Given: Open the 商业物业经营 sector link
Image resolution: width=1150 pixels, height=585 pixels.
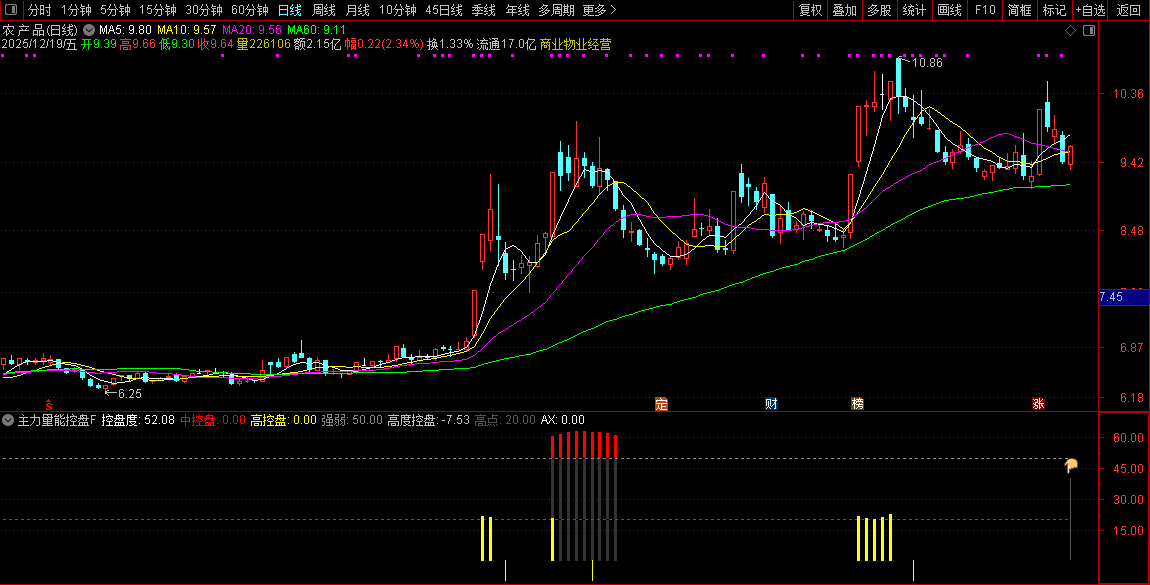Looking at the screenshot, I should pos(576,44).
